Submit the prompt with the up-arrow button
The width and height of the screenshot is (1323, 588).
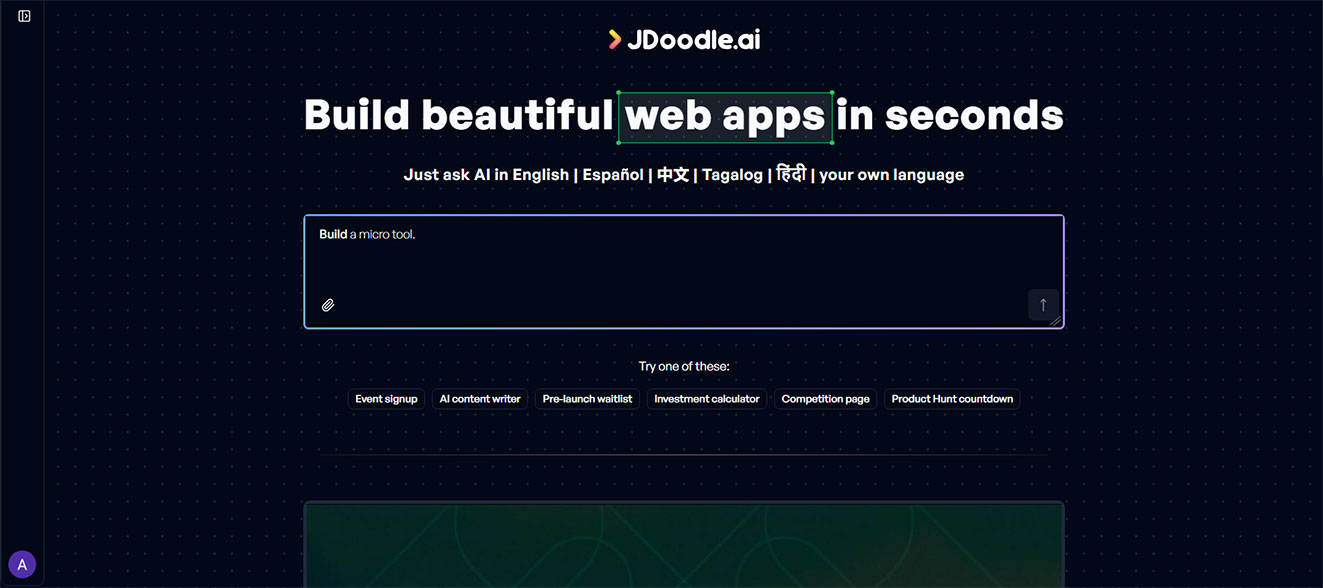pyautogui.click(x=1043, y=305)
